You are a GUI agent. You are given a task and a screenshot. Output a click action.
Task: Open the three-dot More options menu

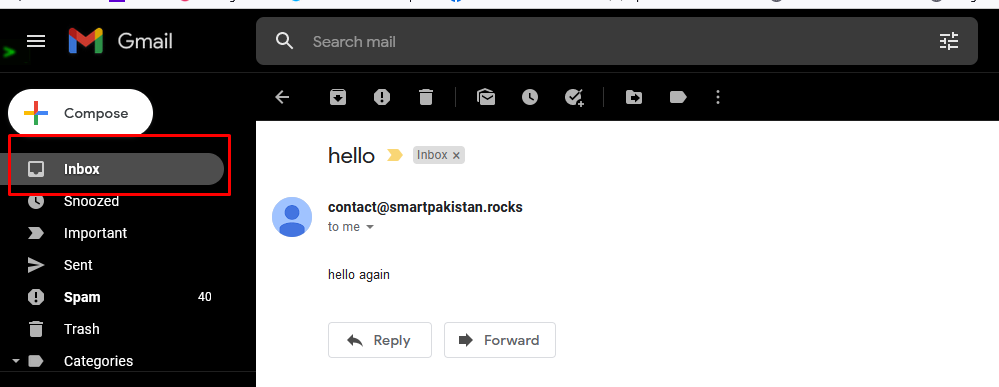click(x=718, y=97)
